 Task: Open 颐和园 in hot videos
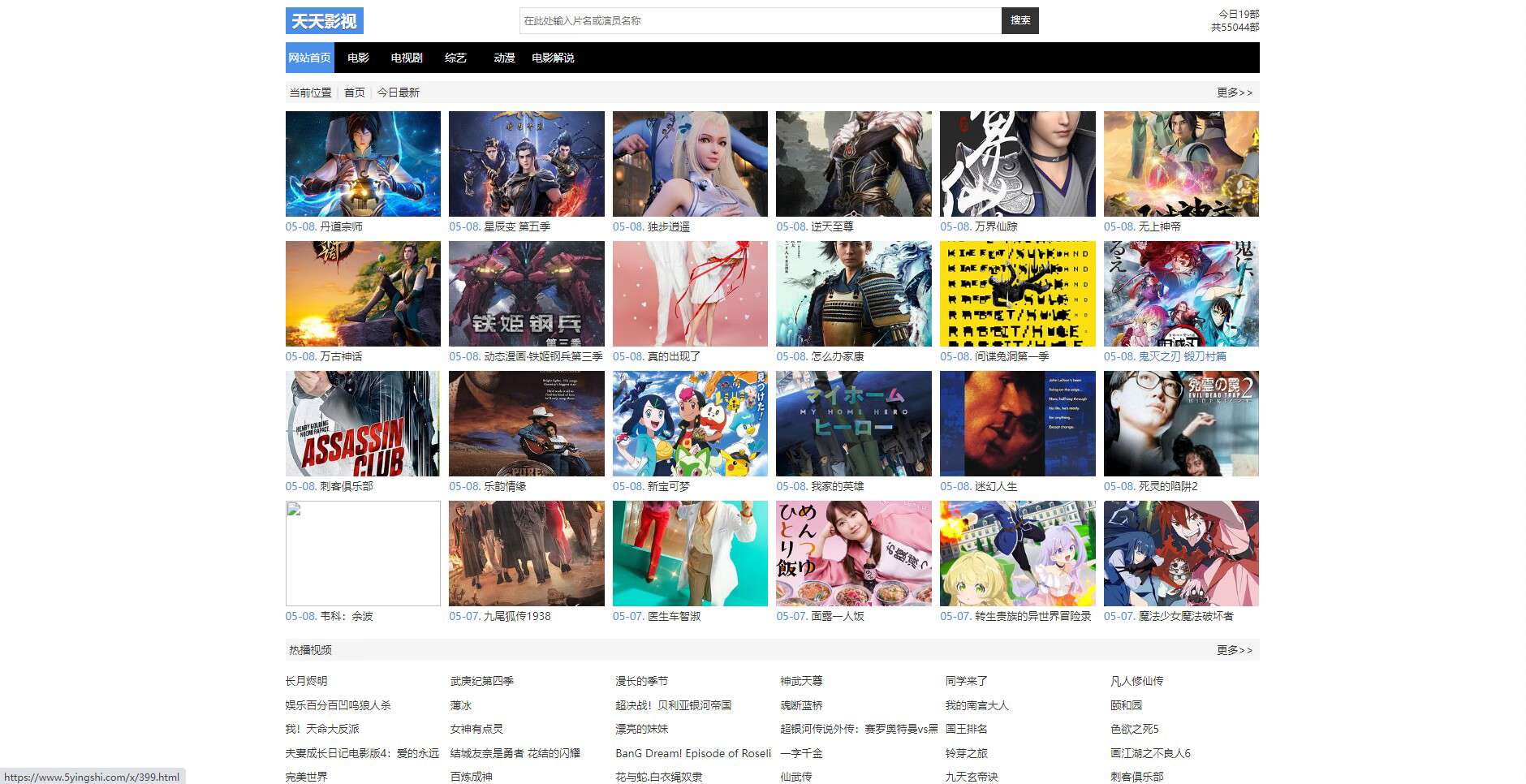click(x=1127, y=705)
